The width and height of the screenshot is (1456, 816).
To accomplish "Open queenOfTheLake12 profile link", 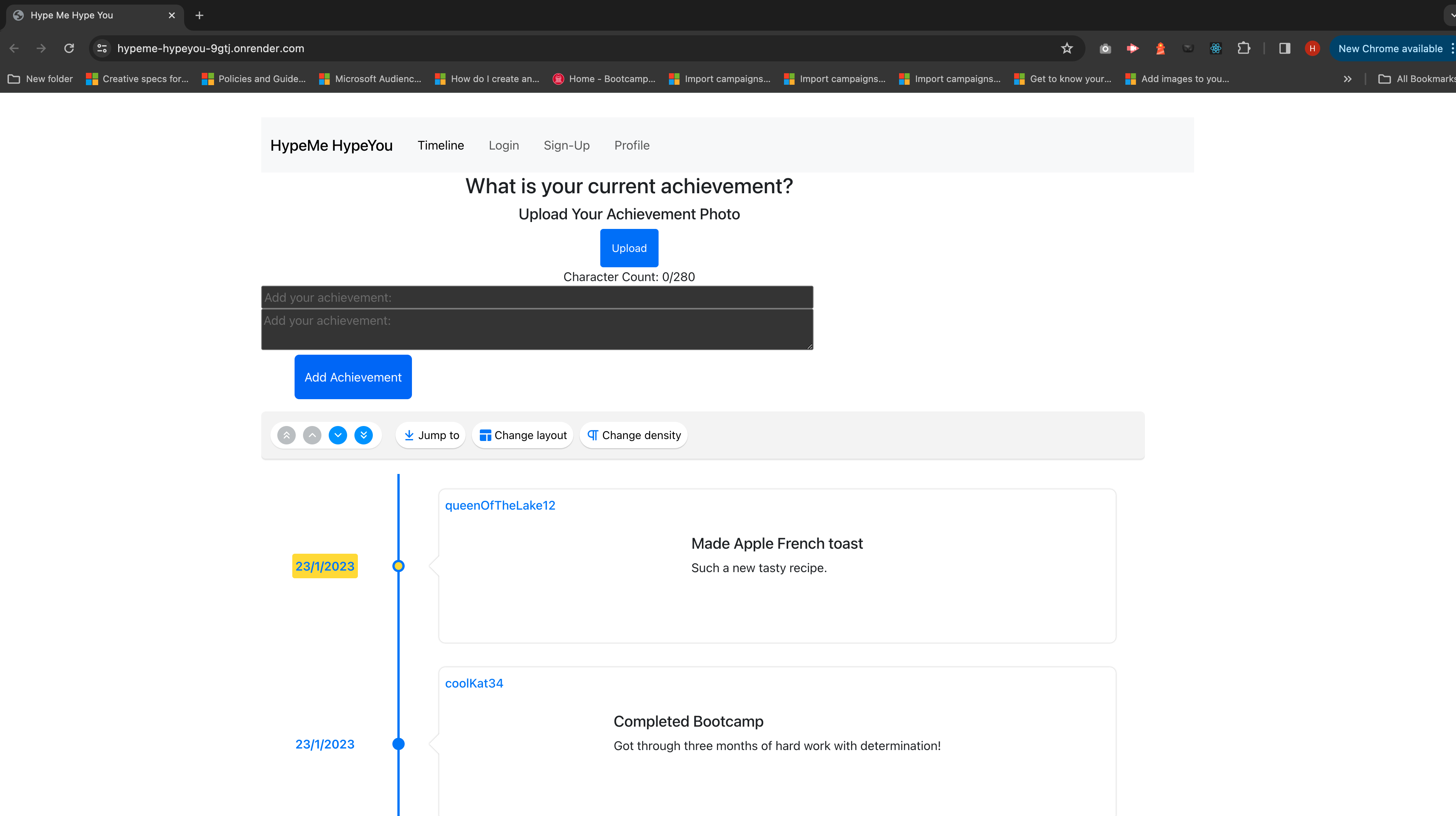I will pyautogui.click(x=500, y=505).
